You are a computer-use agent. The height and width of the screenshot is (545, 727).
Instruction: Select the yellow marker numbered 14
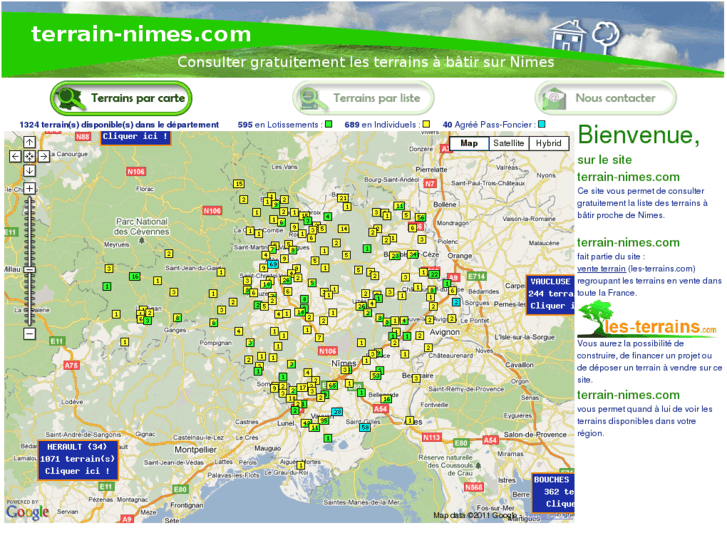[x=343, y=228]
